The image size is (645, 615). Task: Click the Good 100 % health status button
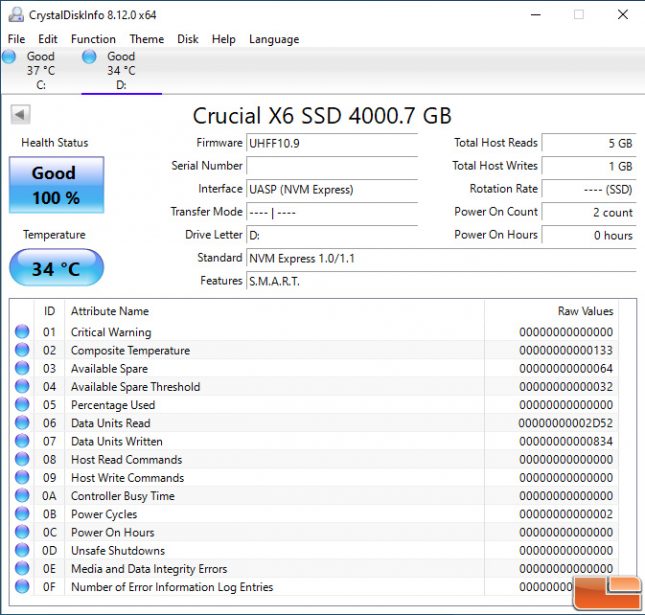pyautogui.click(x=56, y=185)
